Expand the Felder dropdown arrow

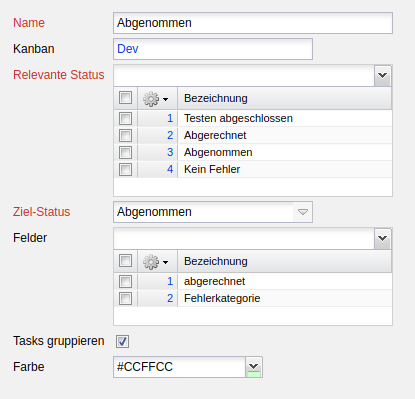click(382, 239)
